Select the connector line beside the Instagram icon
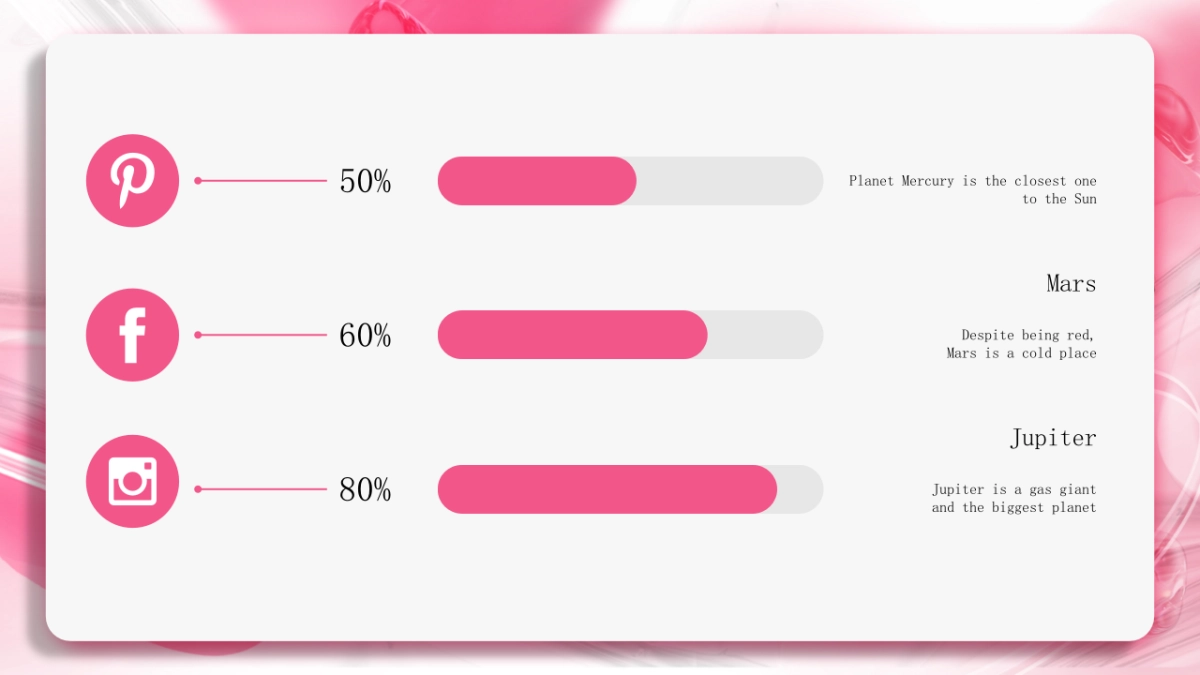Screen dimensions: 1200x675 pos(262,489)
